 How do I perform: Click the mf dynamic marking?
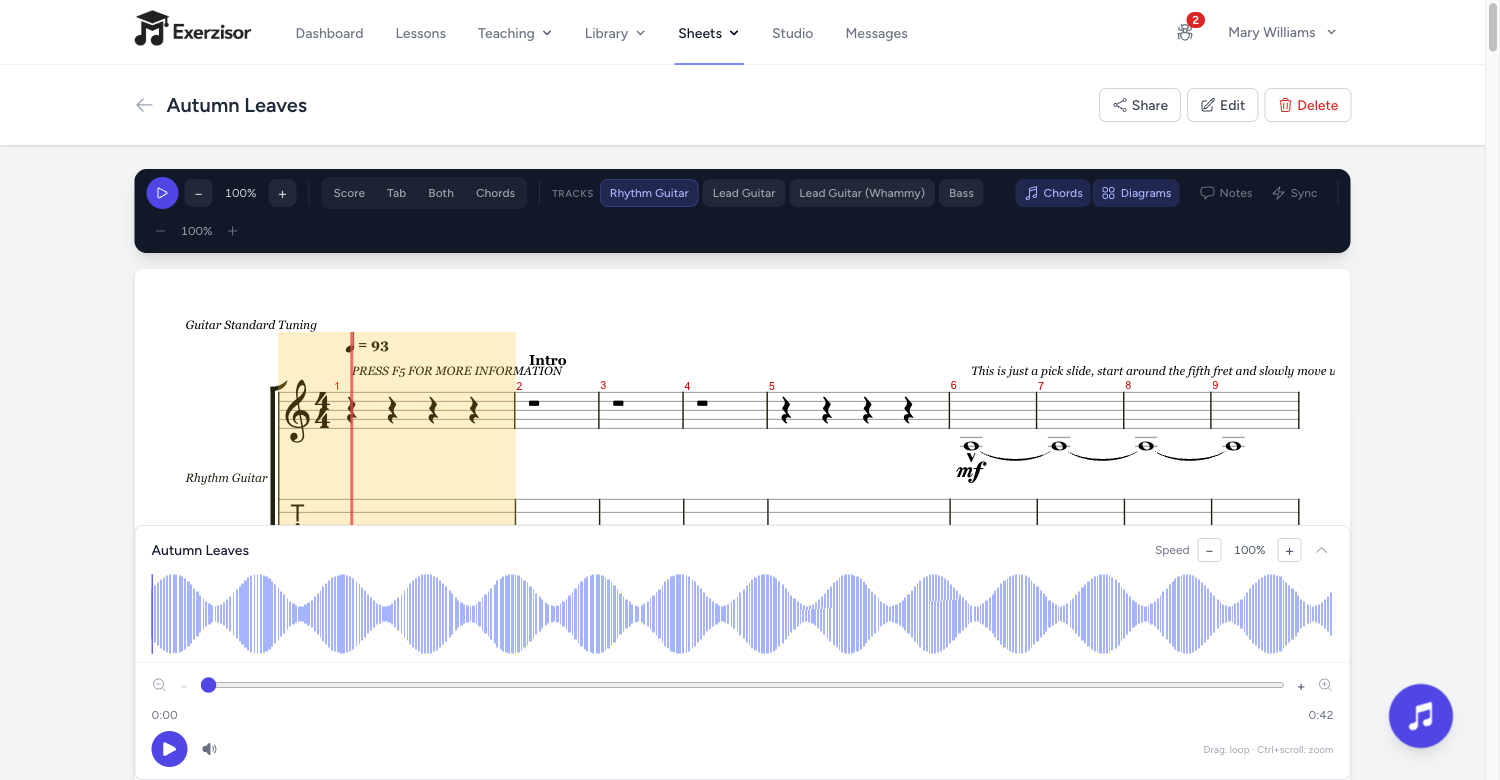[x=971, y=471]
